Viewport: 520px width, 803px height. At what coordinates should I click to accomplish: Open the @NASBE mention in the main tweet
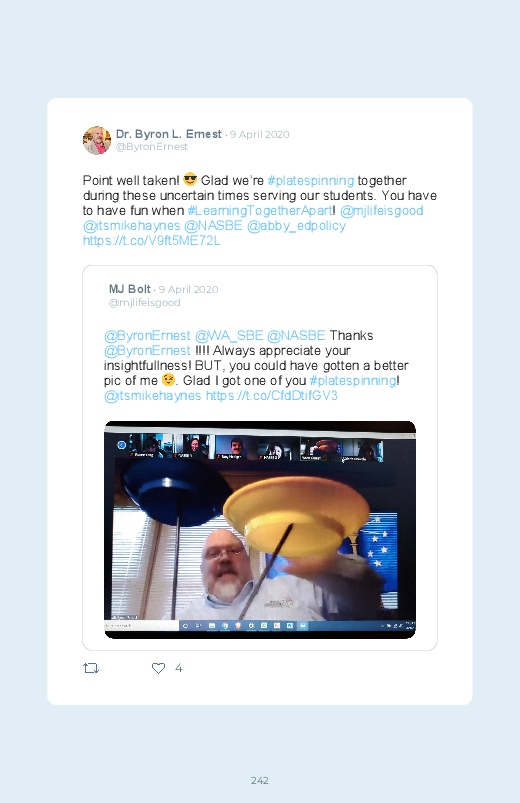click(213, 225)
